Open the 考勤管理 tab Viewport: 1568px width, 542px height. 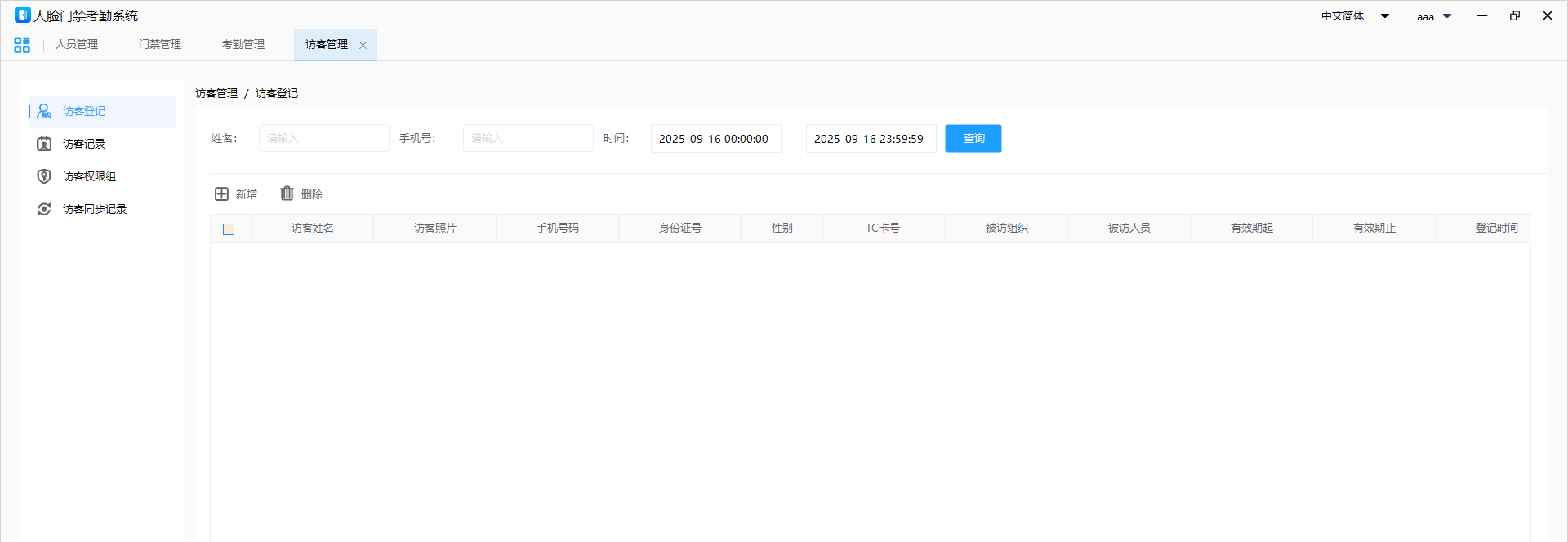[243, 45]
